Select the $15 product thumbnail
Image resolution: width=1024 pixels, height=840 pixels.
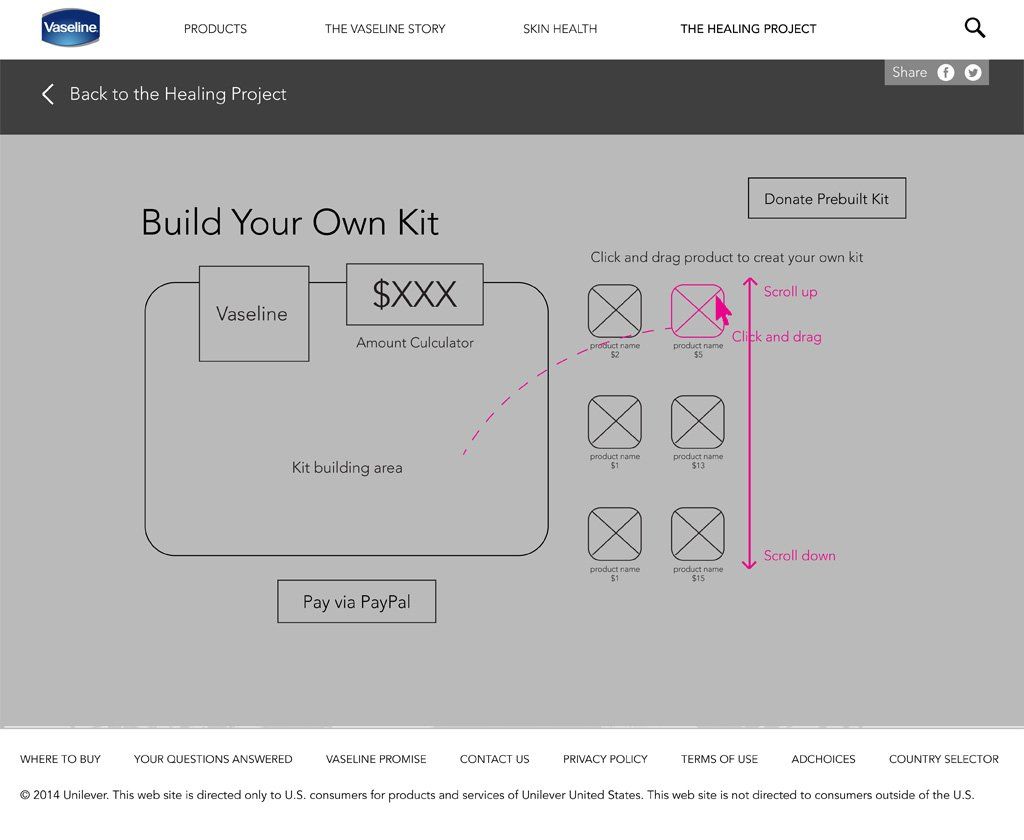pyautogui.click(x=697, y=534)
